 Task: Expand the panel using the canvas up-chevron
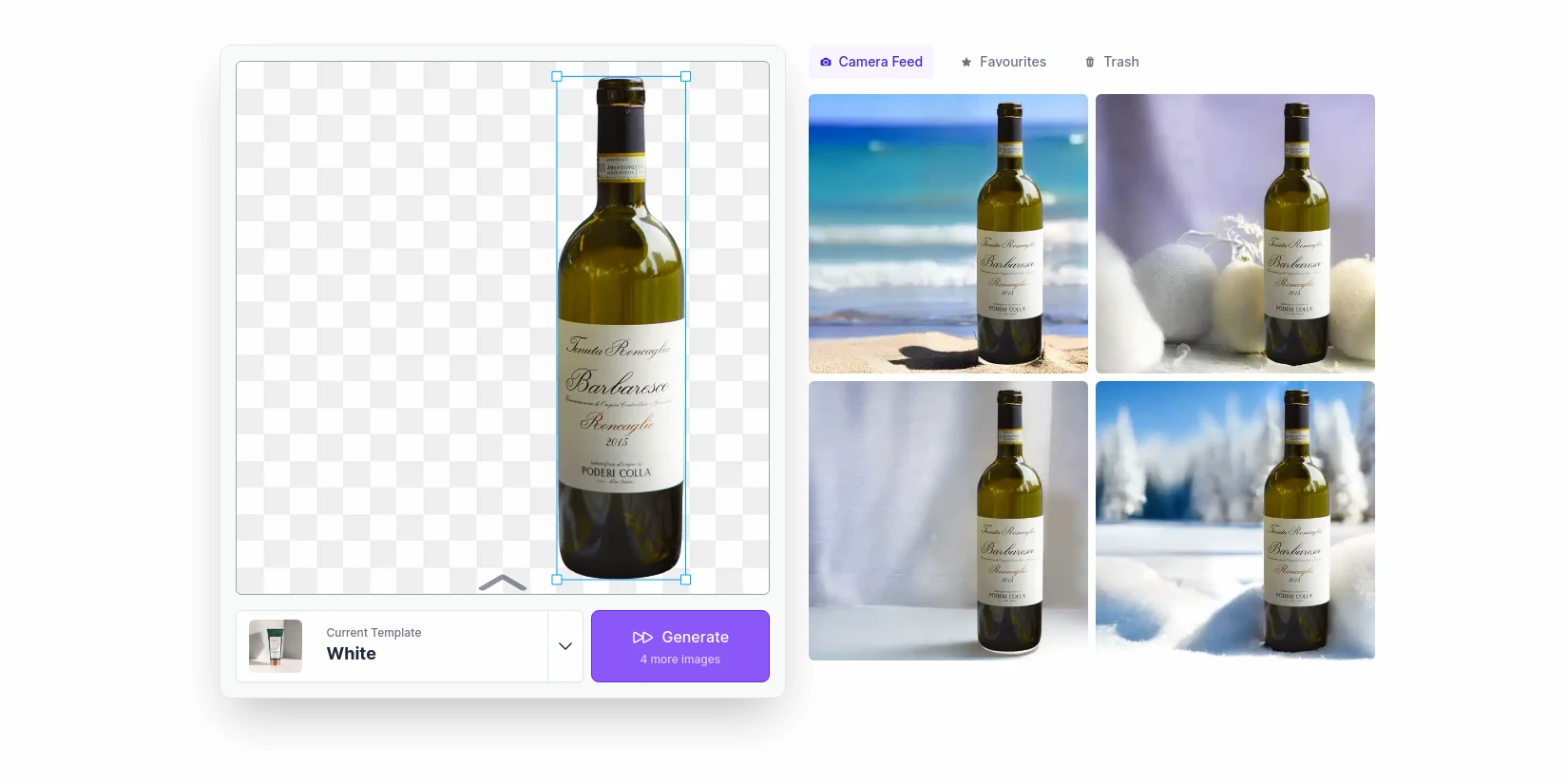point(503,583)
